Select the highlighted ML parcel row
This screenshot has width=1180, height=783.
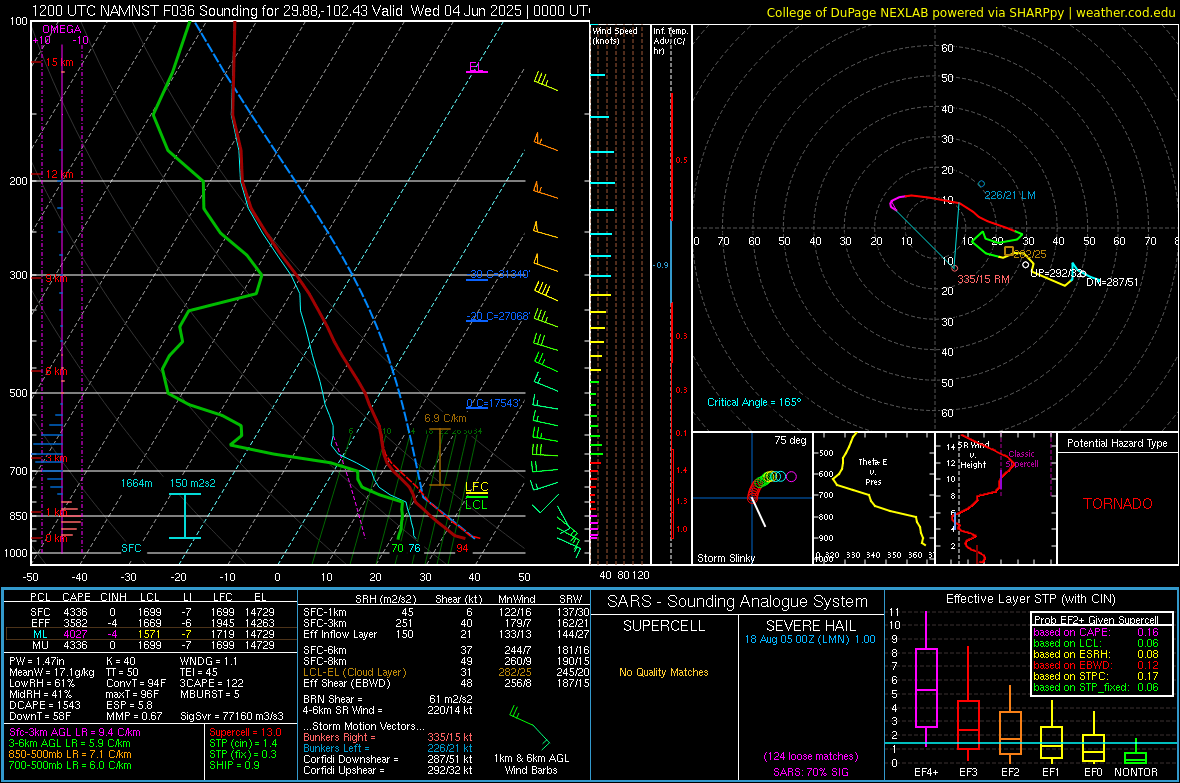point(151,634)
